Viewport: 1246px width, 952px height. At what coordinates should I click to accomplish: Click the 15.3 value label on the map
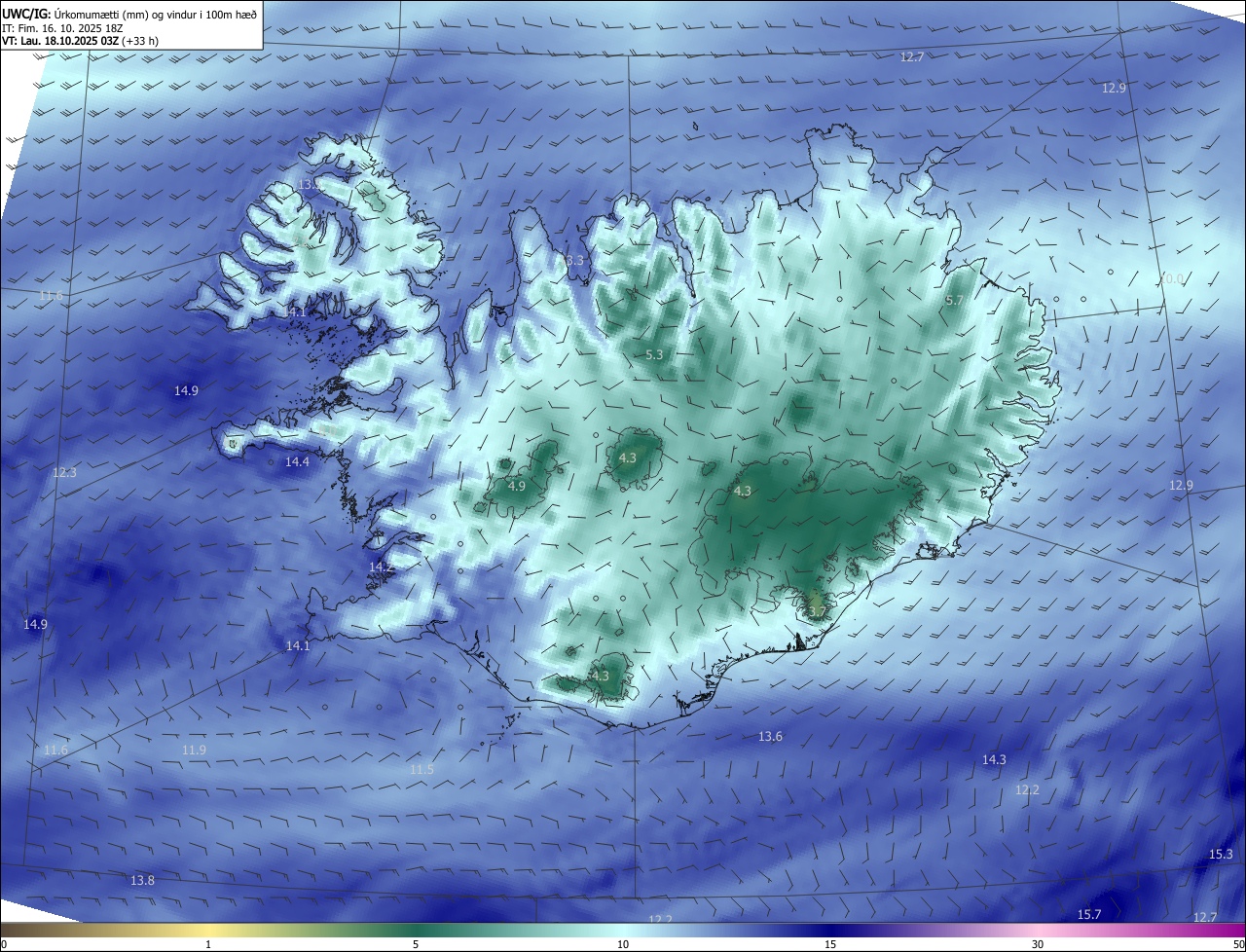1221,854
